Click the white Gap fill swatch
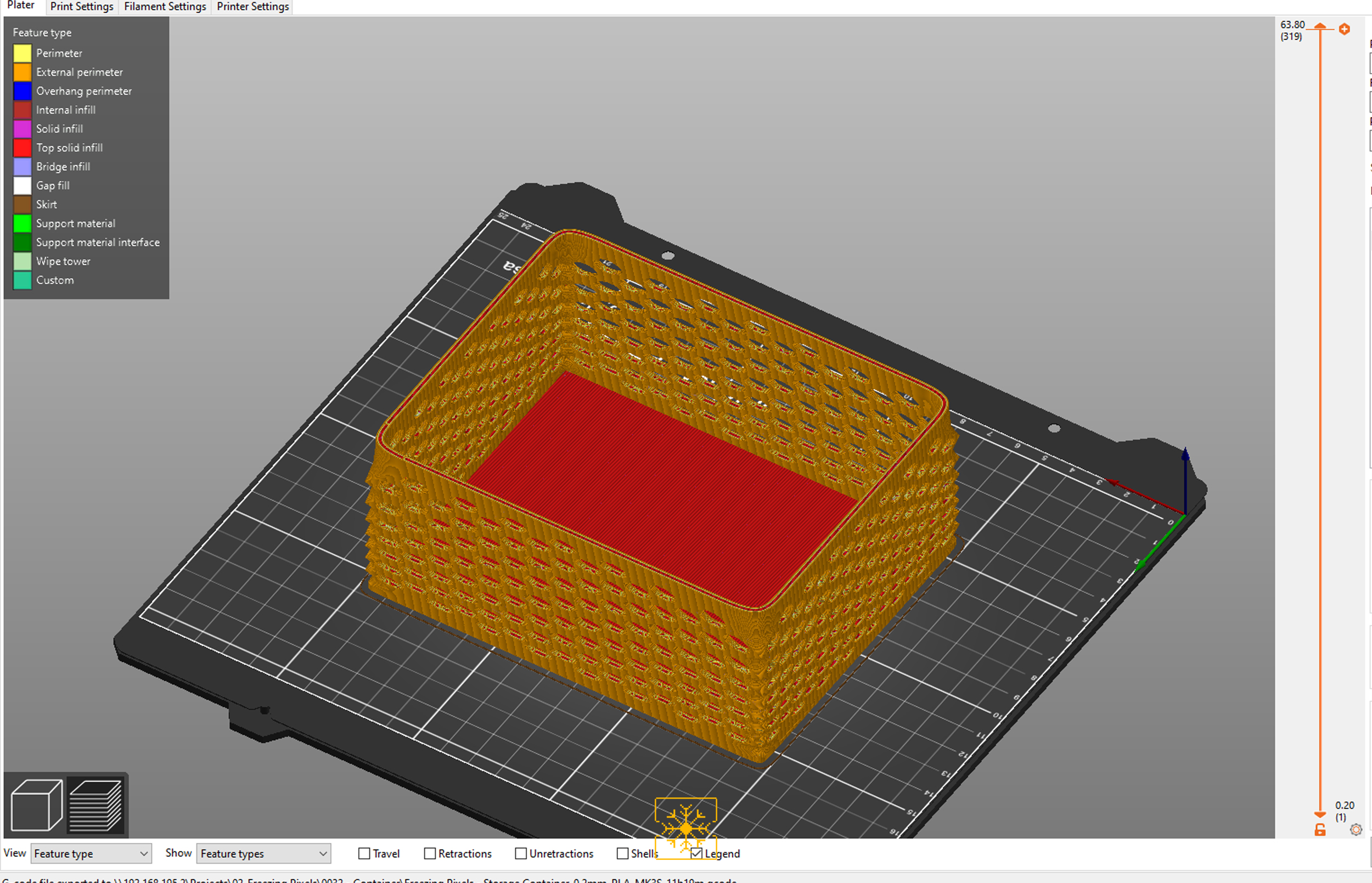This screenshot has width=1372, height=883. [23, 186]
